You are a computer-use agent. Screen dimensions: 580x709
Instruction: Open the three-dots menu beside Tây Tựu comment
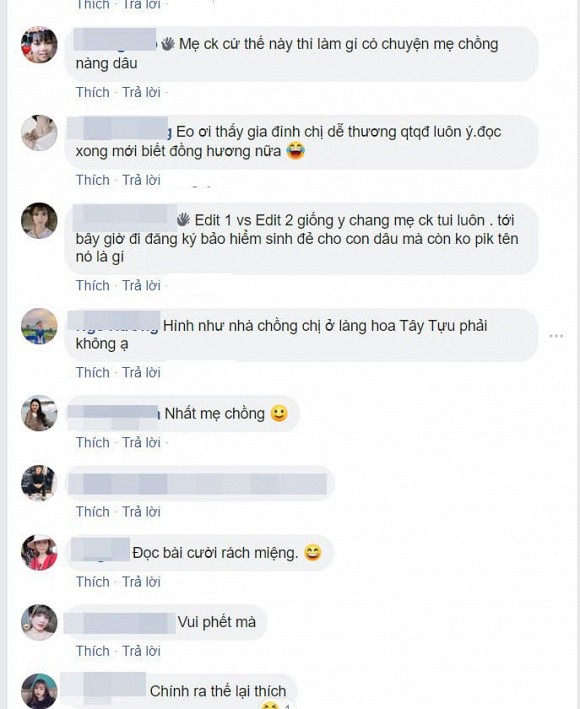(x=556, y=336)
